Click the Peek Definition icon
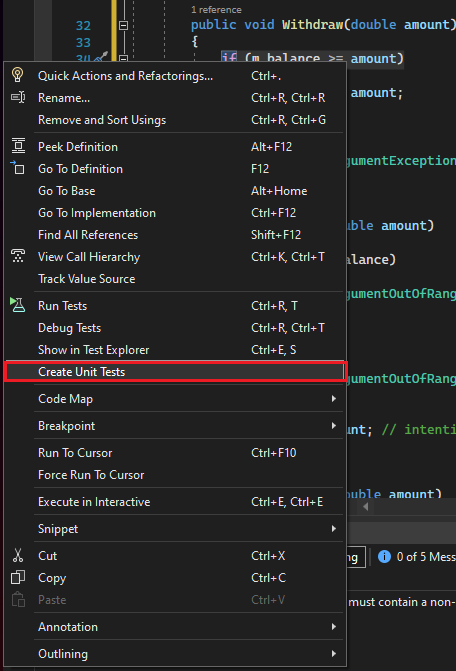Image resolution: width=456 pixels, height=671 pixels. [18, 146]
